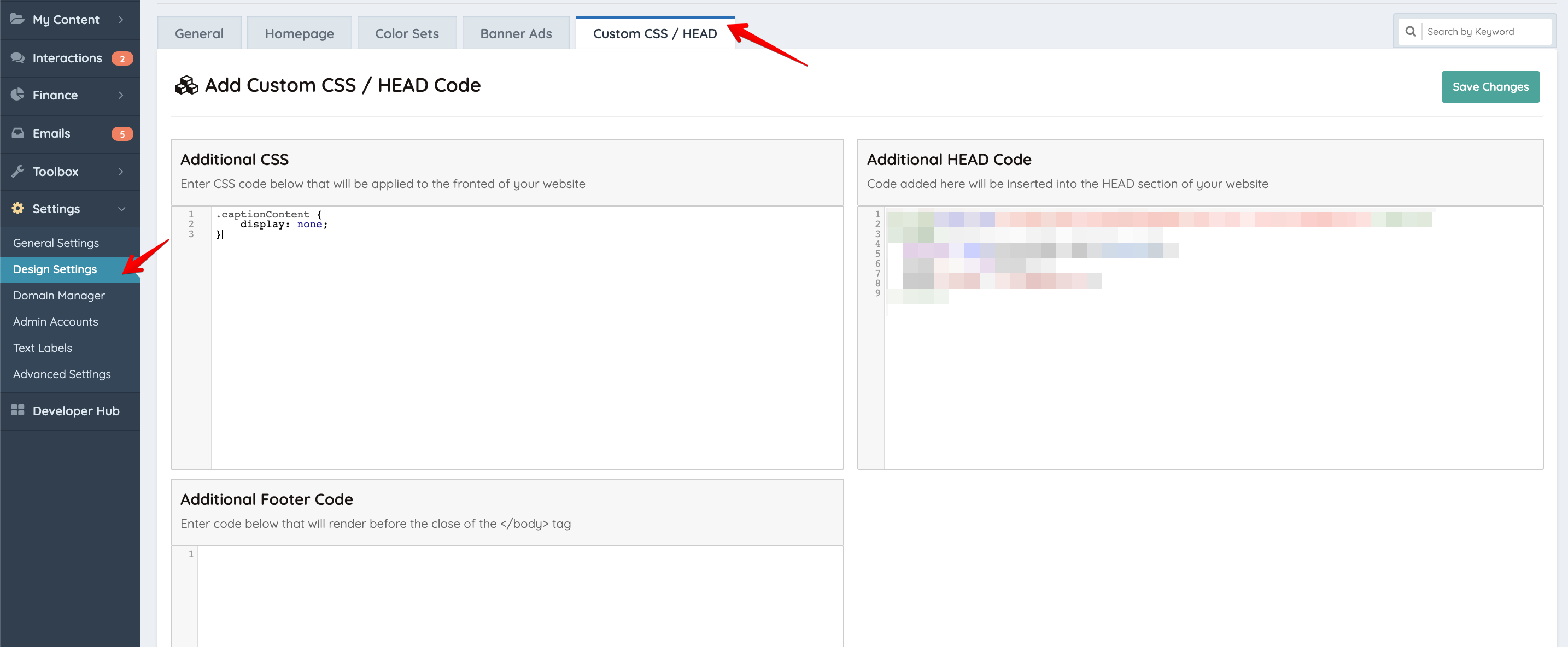Click the Emails inbox icon
1568x647 pixels.
tap(17, 133)
